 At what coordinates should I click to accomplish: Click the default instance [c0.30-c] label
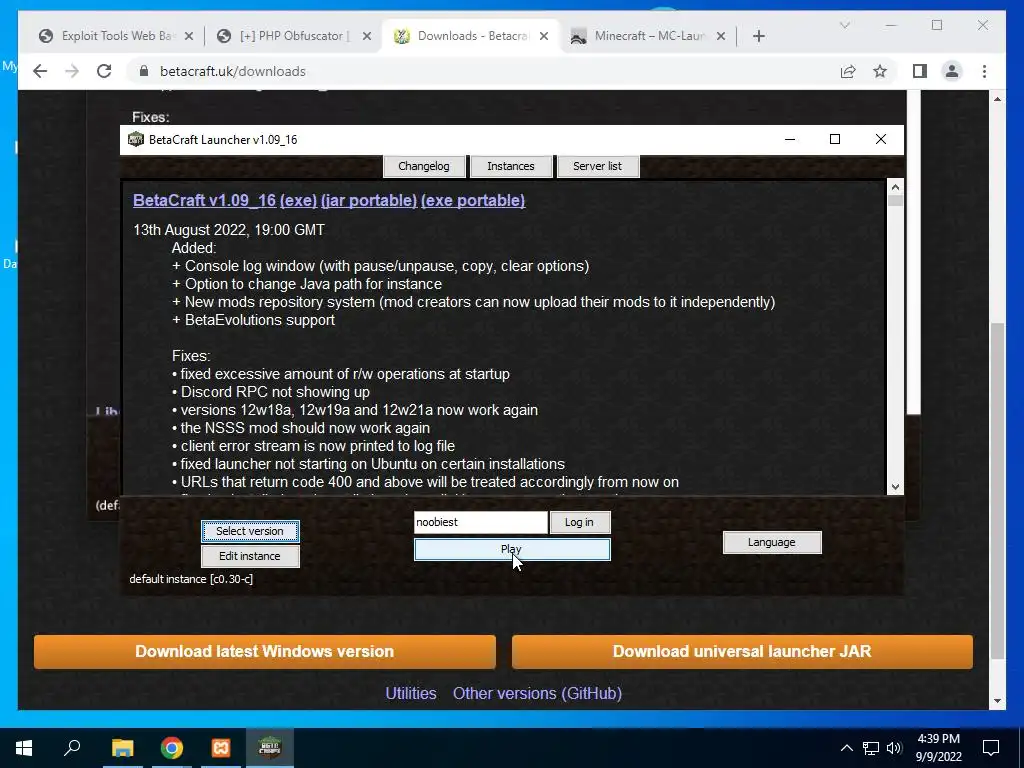click(x=191, y=579)
